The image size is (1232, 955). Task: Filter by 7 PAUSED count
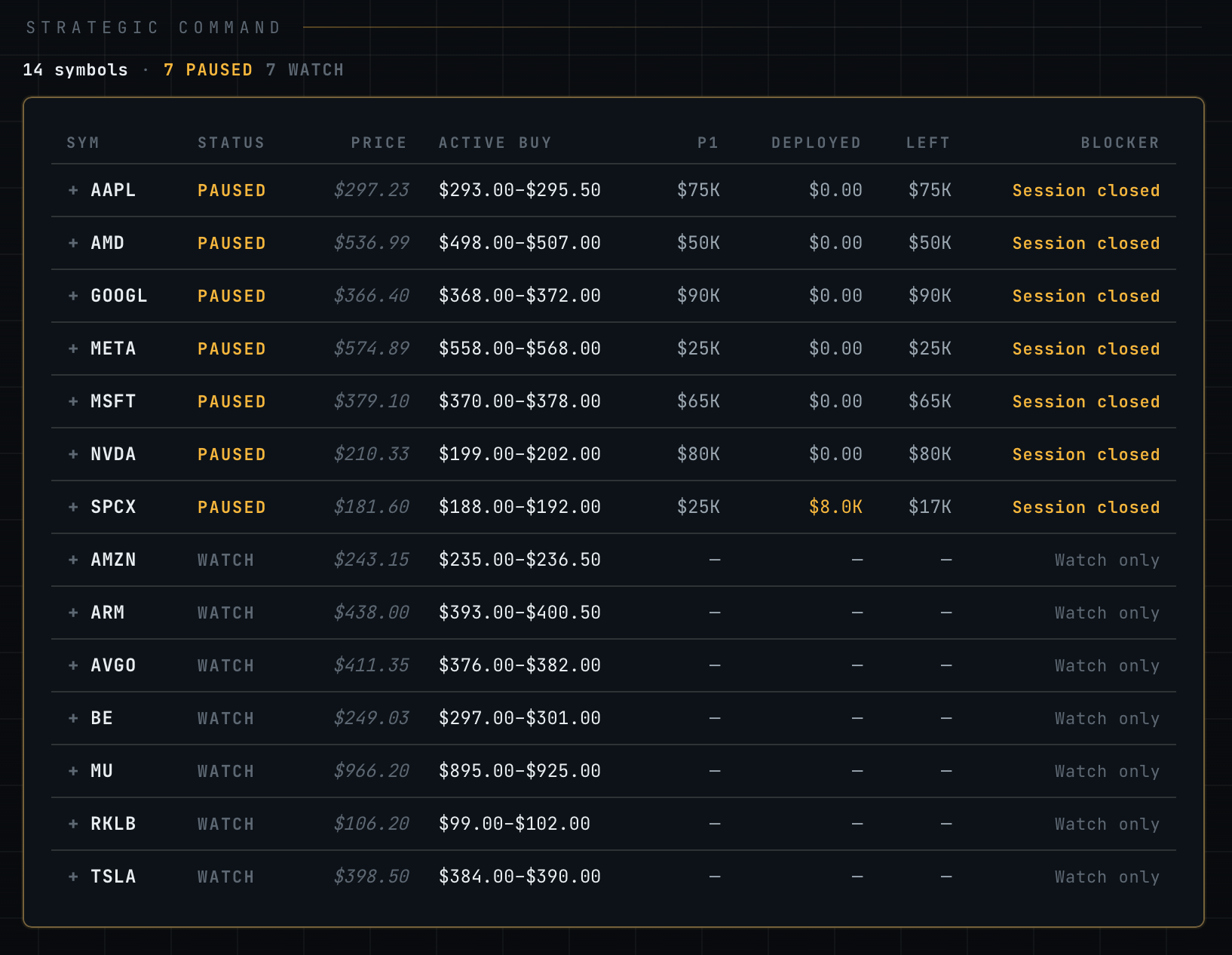pos(208,70)
